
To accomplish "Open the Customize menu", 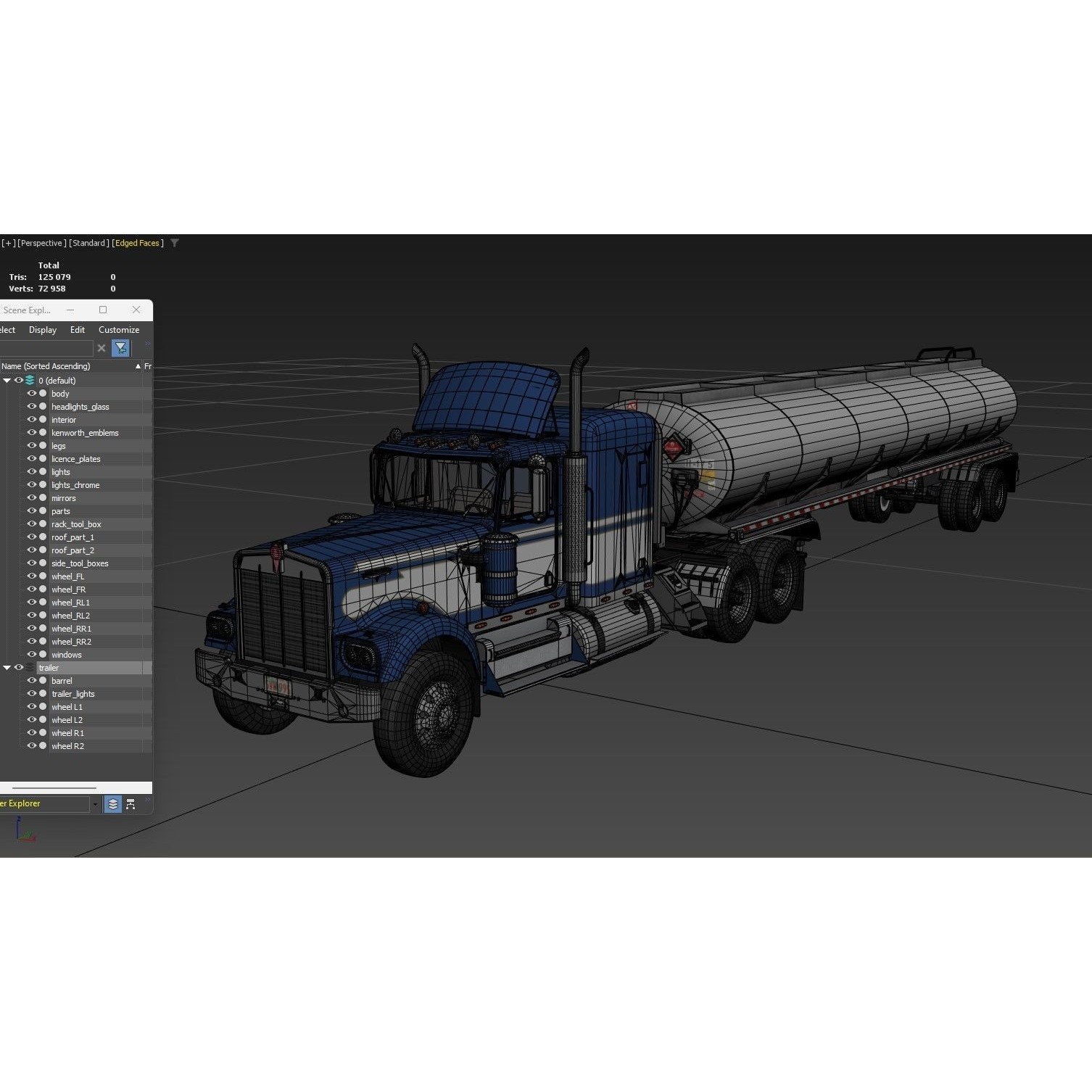I will click(x=119, y=330).
